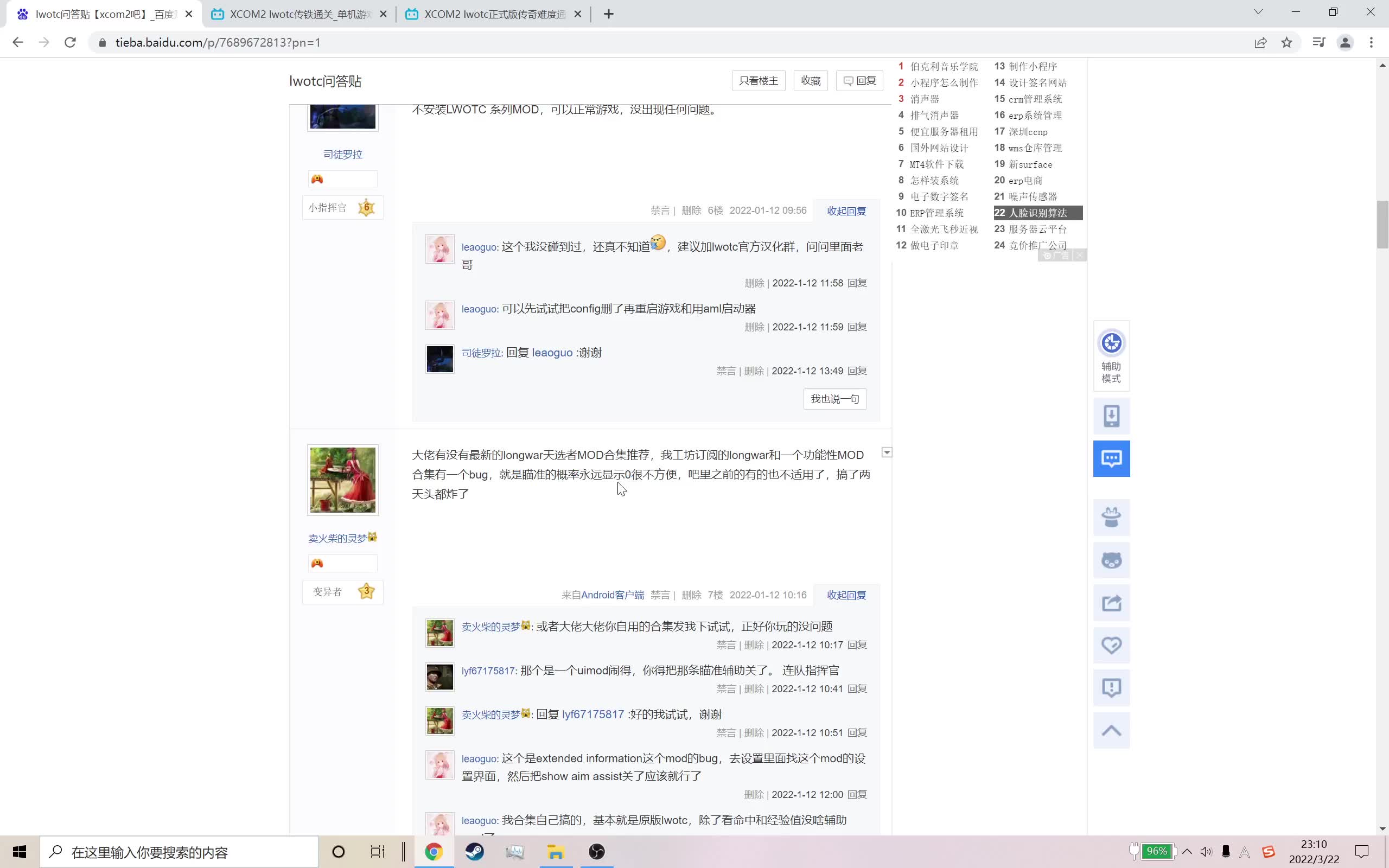Screen dimensions: 1389x868
Task: Reload the page with the refresh icon
Action: (x=70, y=42)
